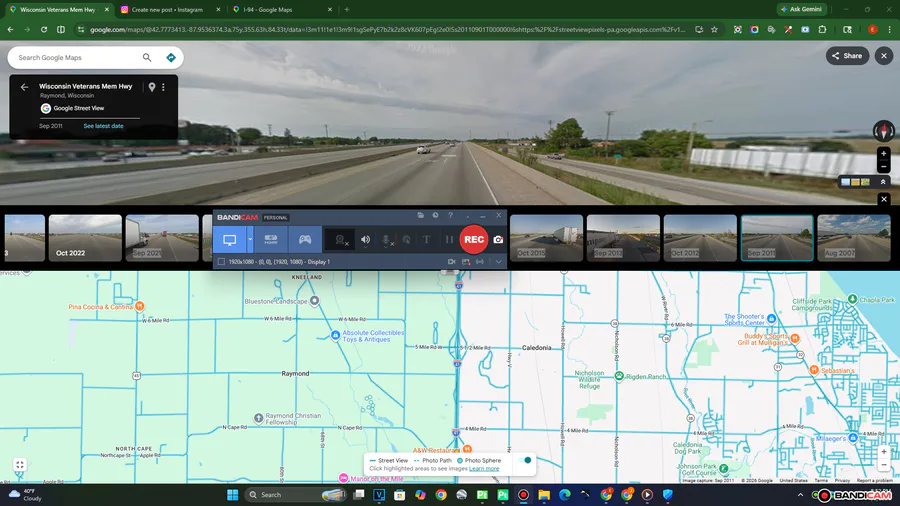Open Bandicam scheduled recording clock icon
Screen dimensions: 900x506
coord(436,215)
